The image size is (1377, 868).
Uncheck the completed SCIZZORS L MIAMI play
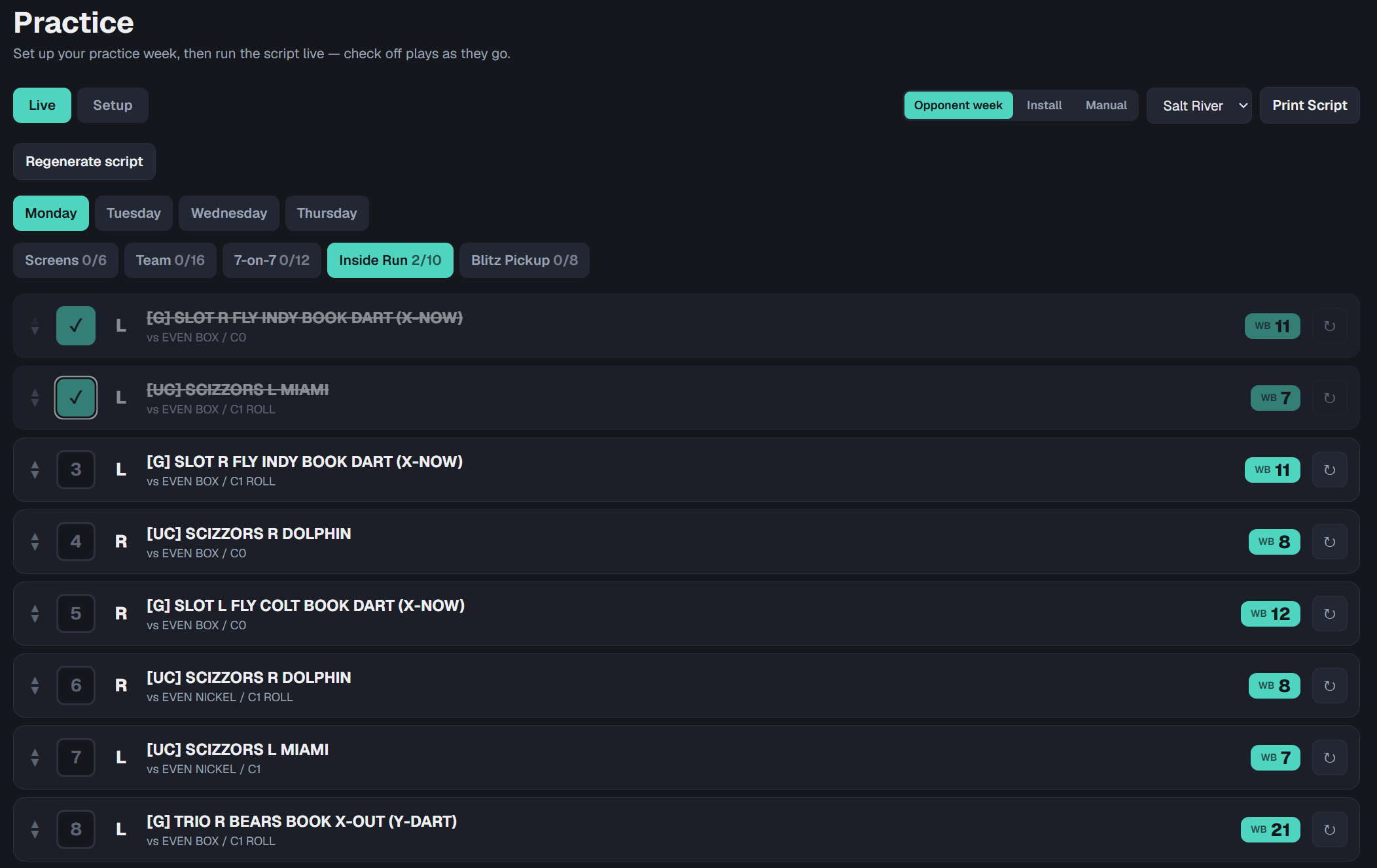76,398
